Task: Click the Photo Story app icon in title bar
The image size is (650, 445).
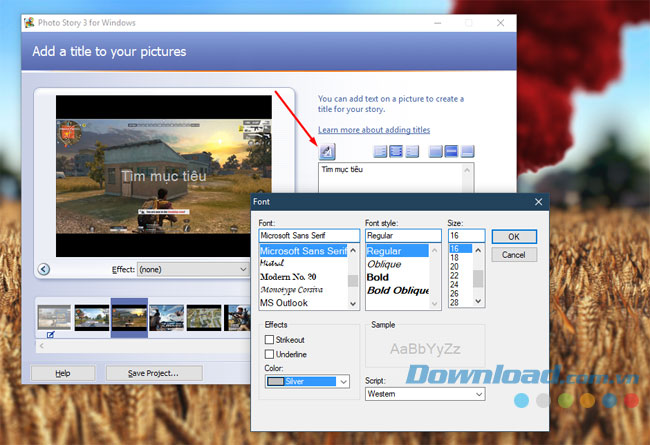Action: pyautogui.click(x=29, y=22)
